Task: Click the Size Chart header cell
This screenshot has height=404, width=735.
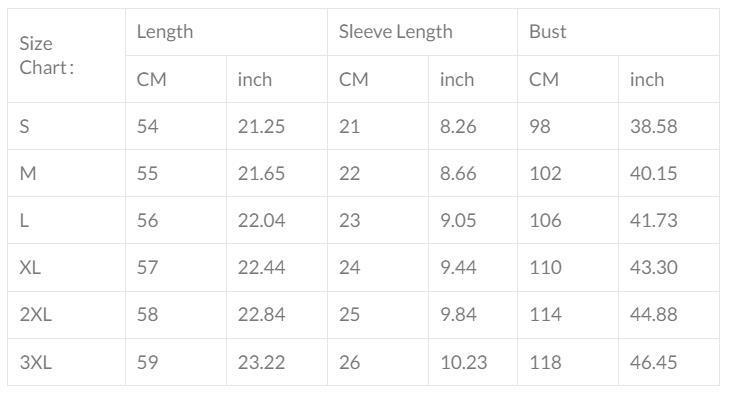Action: (45, 56)
